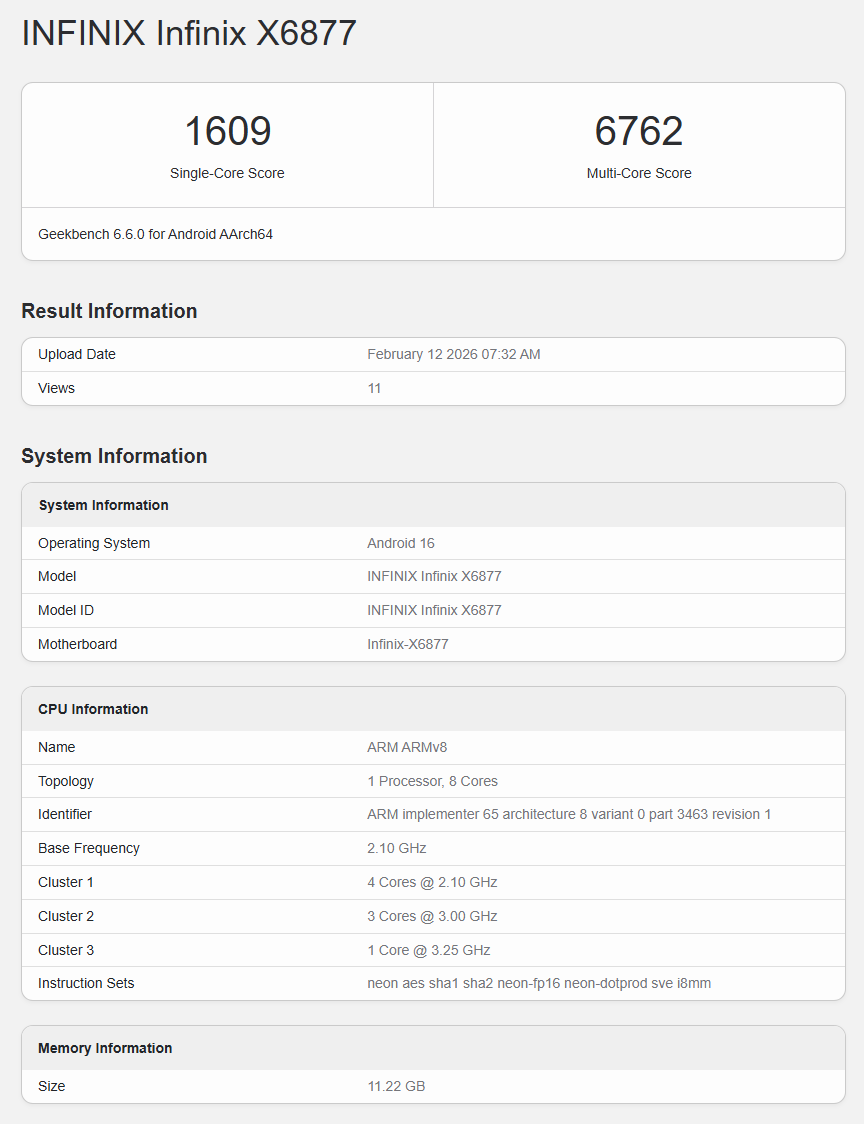Click the CPU Information panel header

93,709
